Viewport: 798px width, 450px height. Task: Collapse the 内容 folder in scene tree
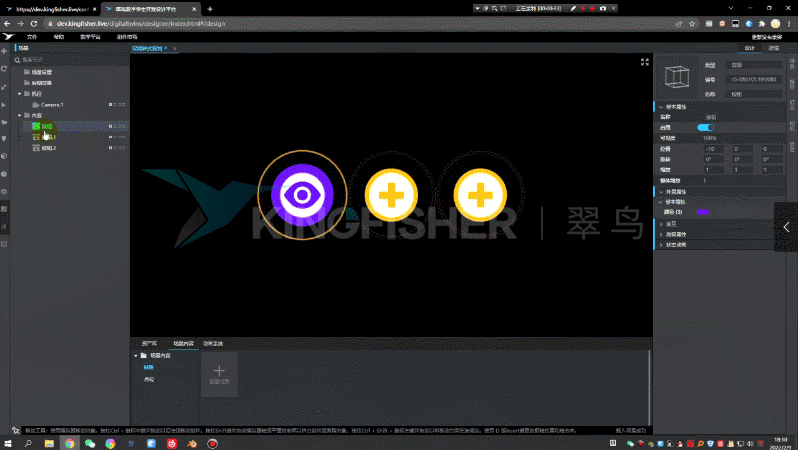coord(20,116)
